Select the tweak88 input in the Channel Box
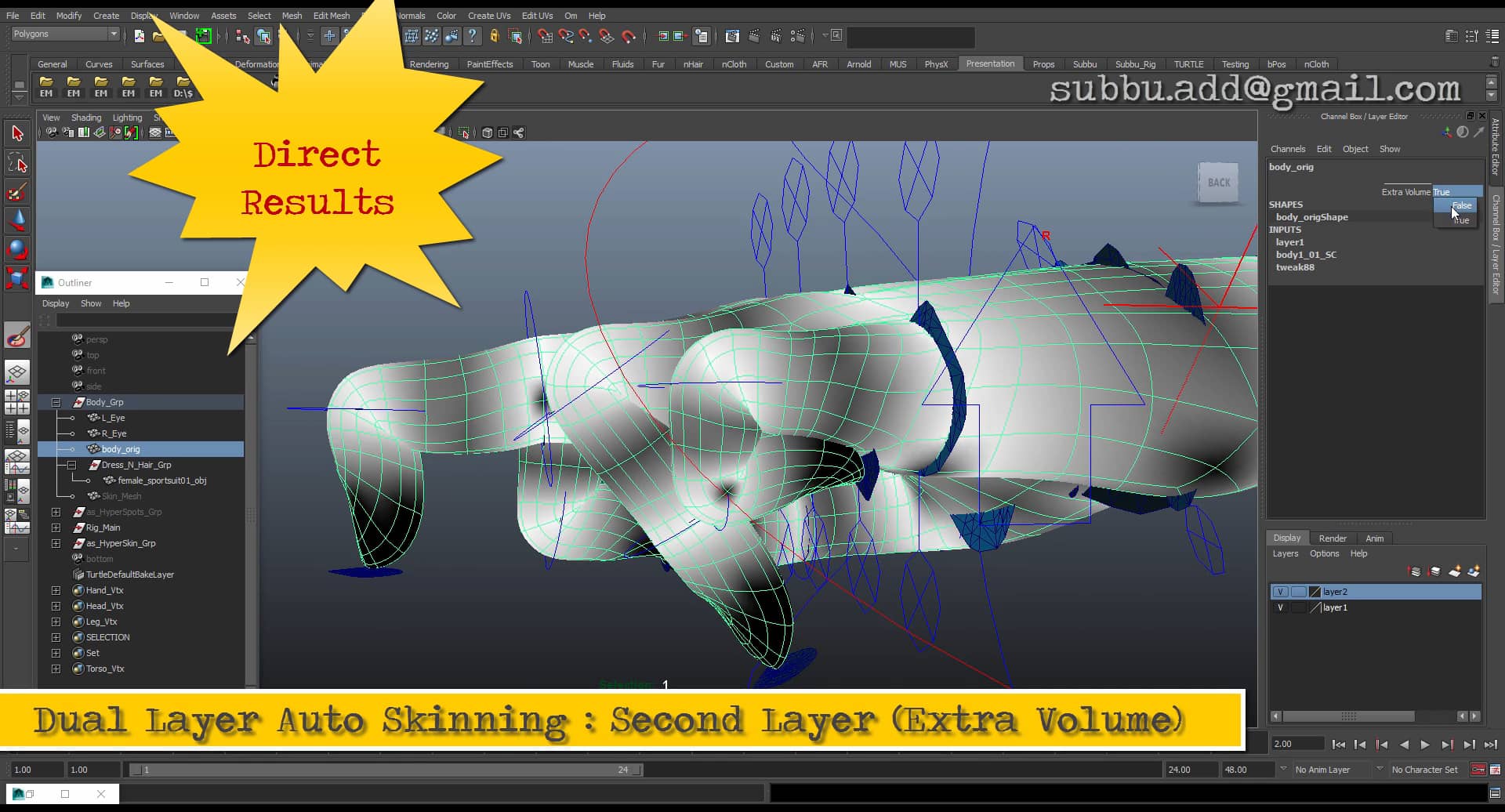 point(1297,267)
